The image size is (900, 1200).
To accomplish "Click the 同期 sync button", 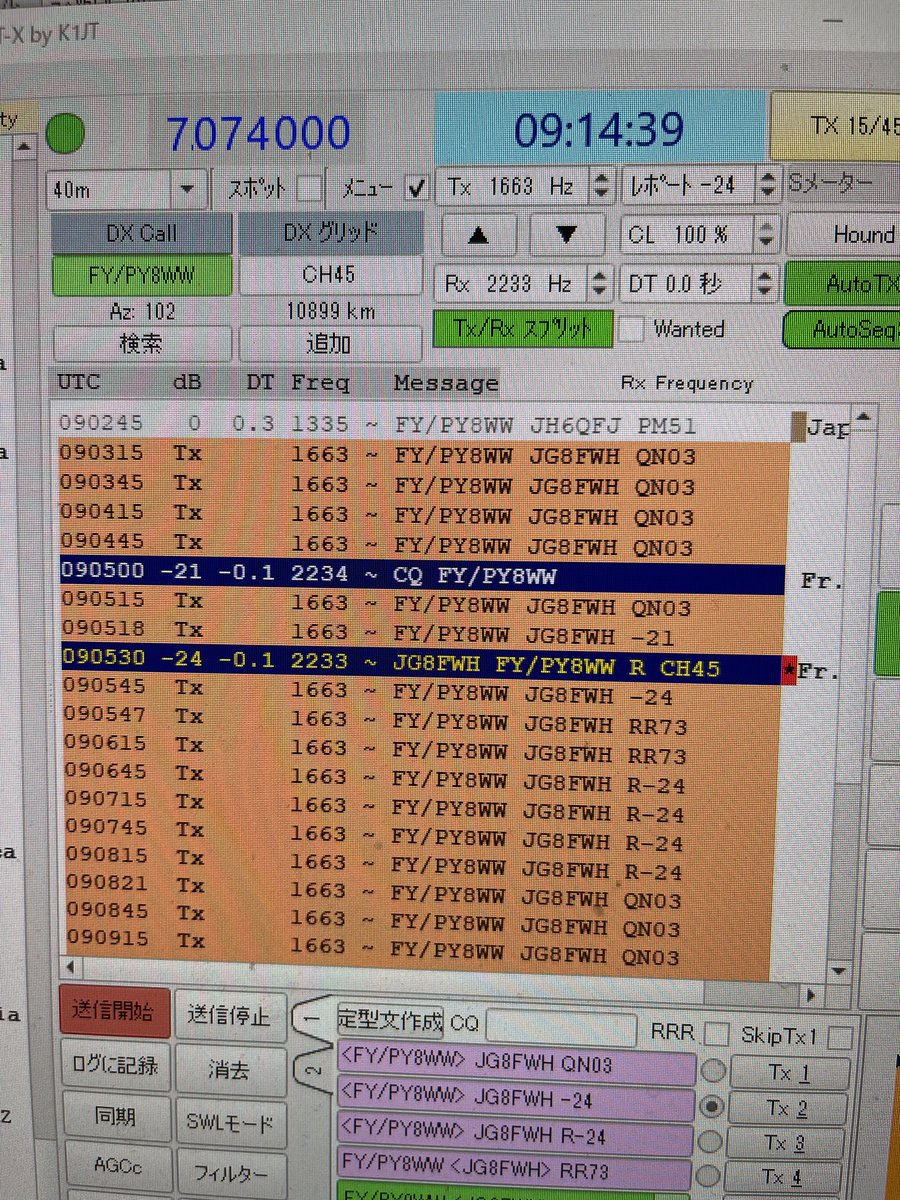I will point(114,1115).
